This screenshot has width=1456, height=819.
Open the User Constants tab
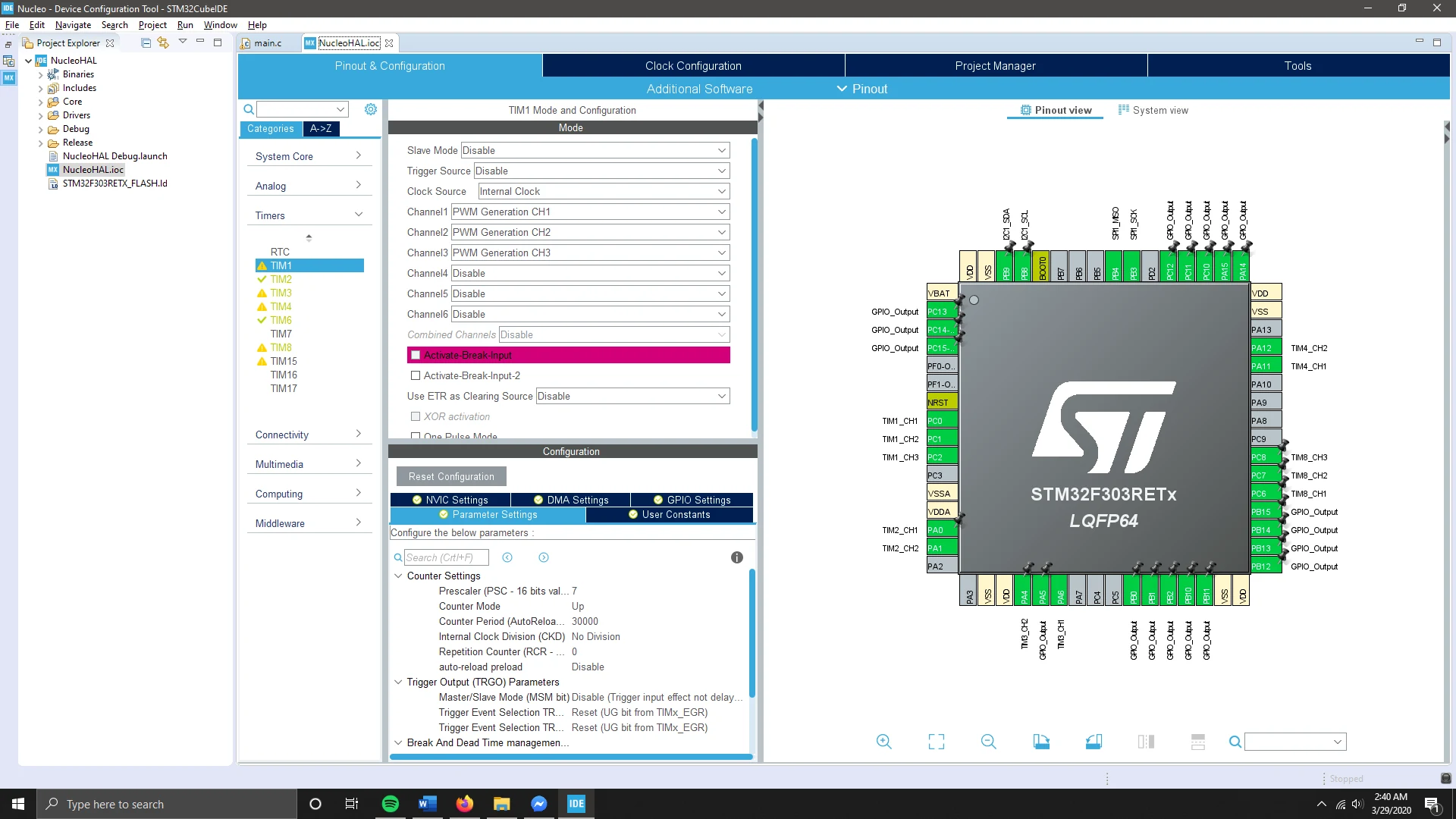point(670,514)
